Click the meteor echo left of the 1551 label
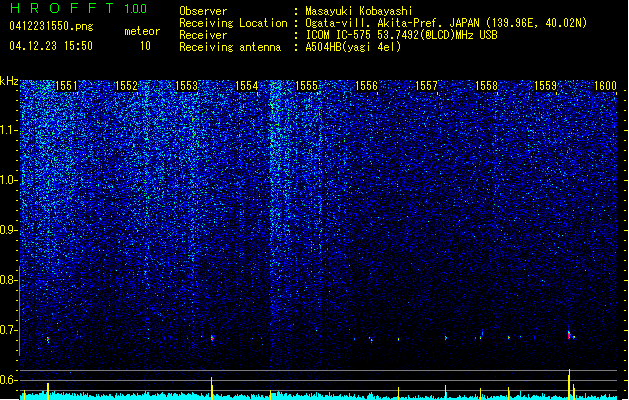The width and height of the screenshot is (629, 400). click(47, 339)
